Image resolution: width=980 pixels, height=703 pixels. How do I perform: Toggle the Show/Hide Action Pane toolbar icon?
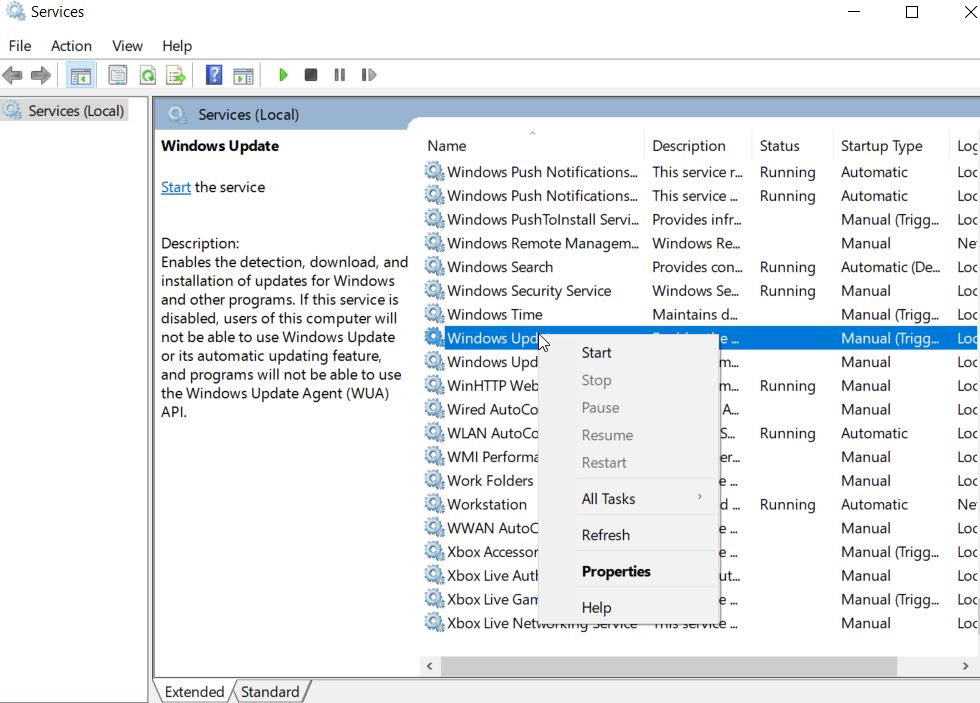pyautogui.click(x=243, y=76)
